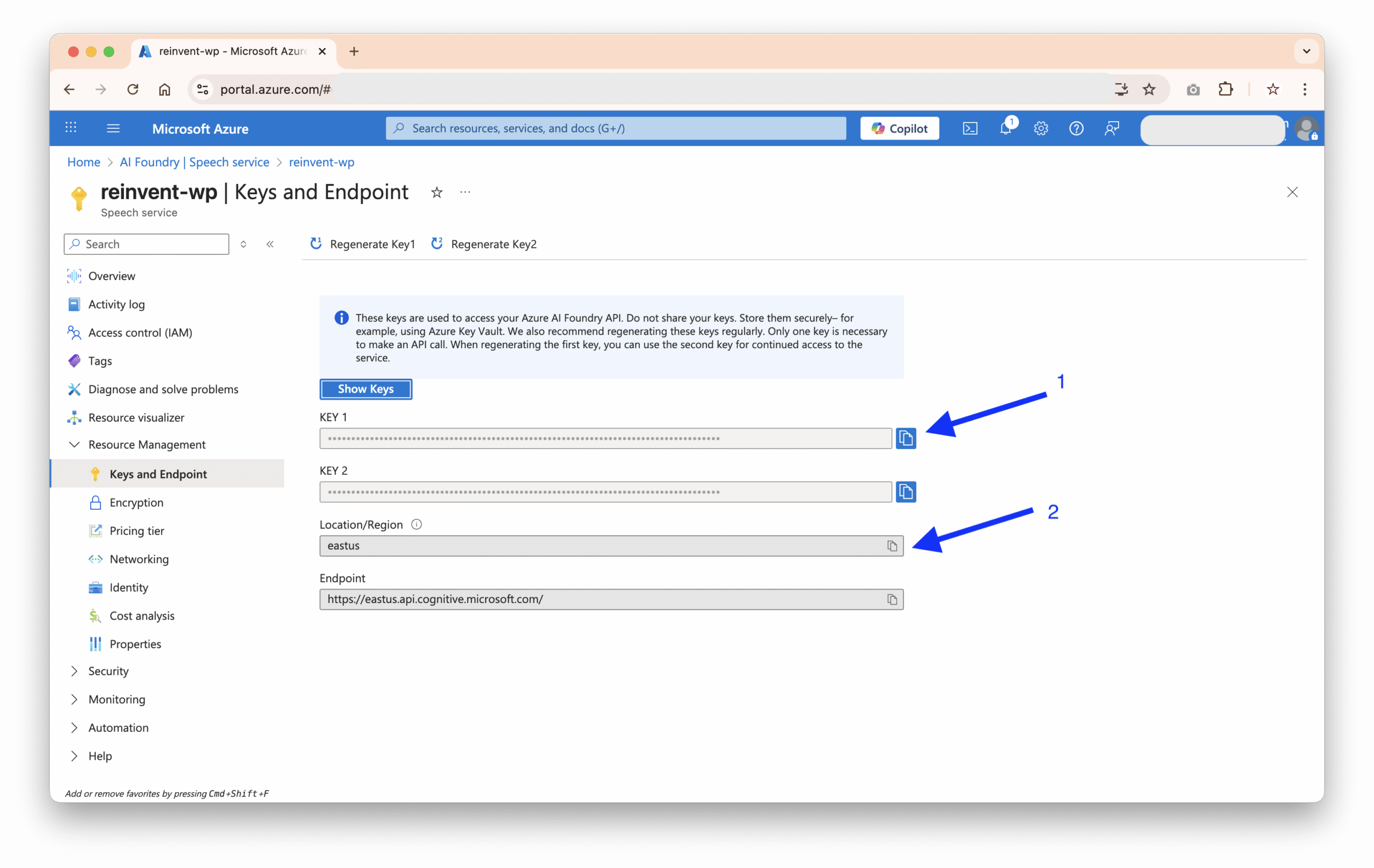This screenshot has height=868, width=1374.
Task: Open portal settings gear
Action: pos(1041,128)
